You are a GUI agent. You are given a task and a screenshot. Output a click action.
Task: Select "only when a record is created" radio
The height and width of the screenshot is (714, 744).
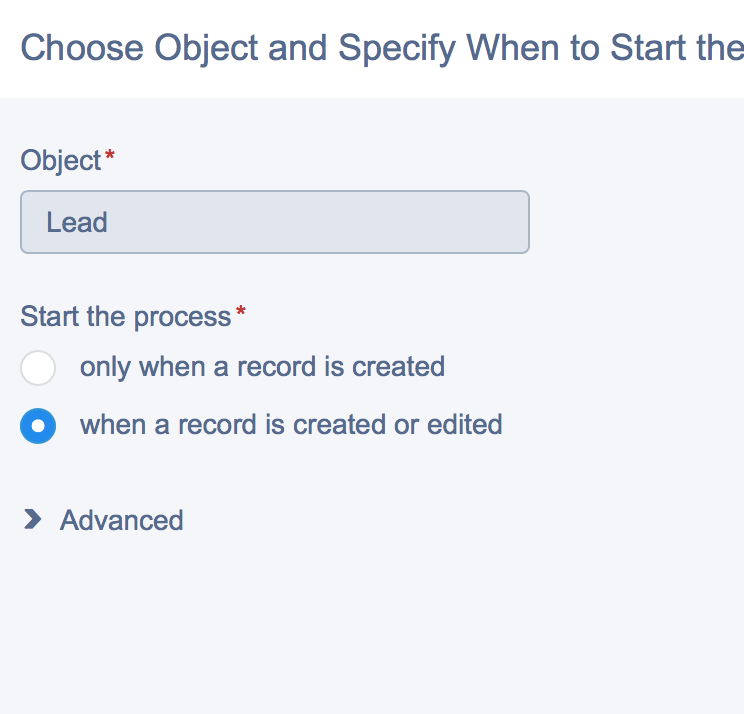pyautogui.click(x=38, y=368)
